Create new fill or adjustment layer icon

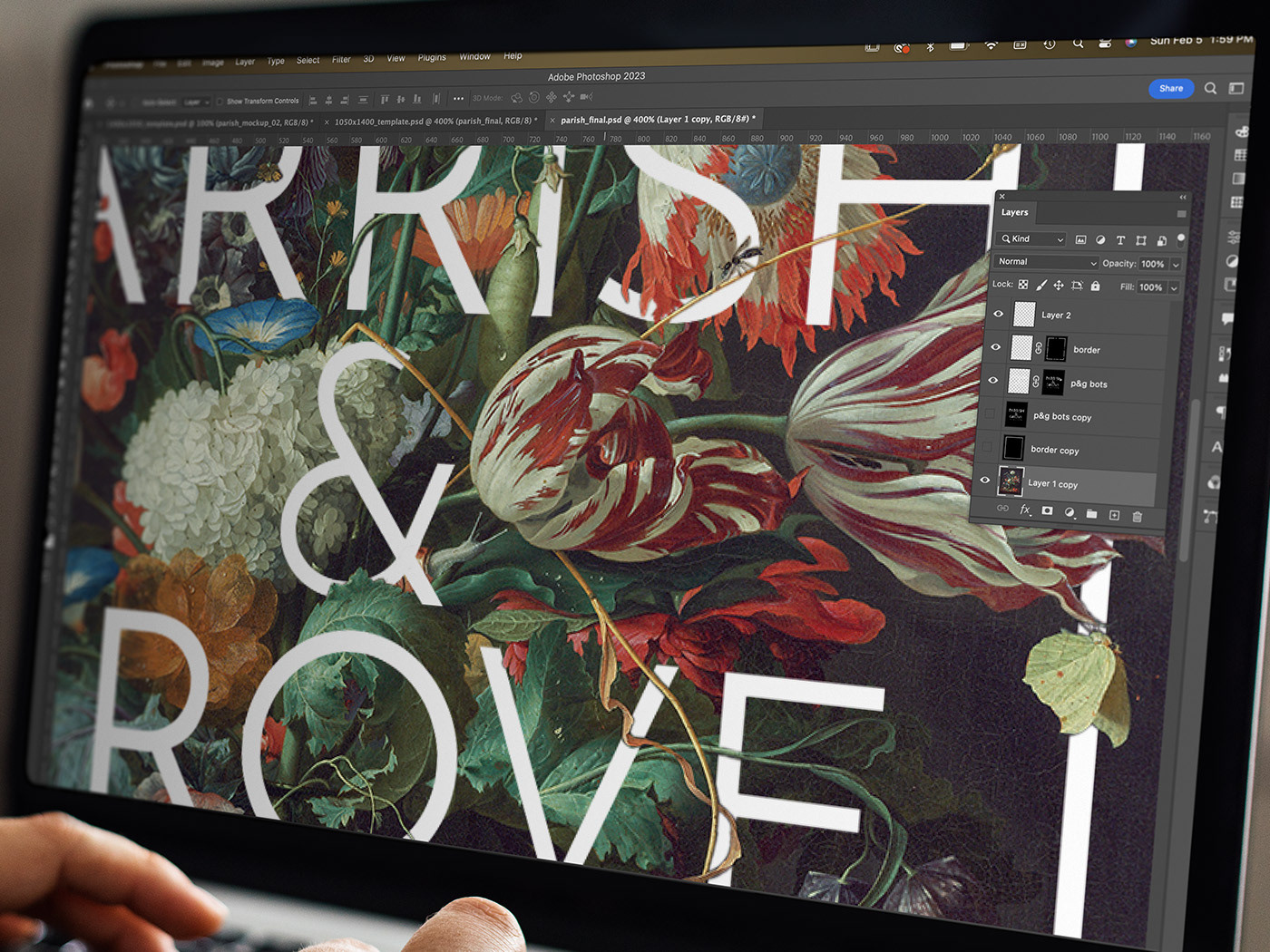[x=1070, y=512]
